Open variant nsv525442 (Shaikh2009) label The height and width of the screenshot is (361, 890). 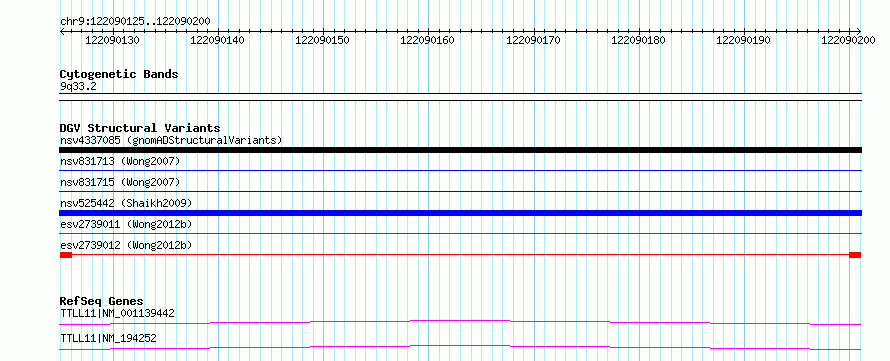(125, 203)
